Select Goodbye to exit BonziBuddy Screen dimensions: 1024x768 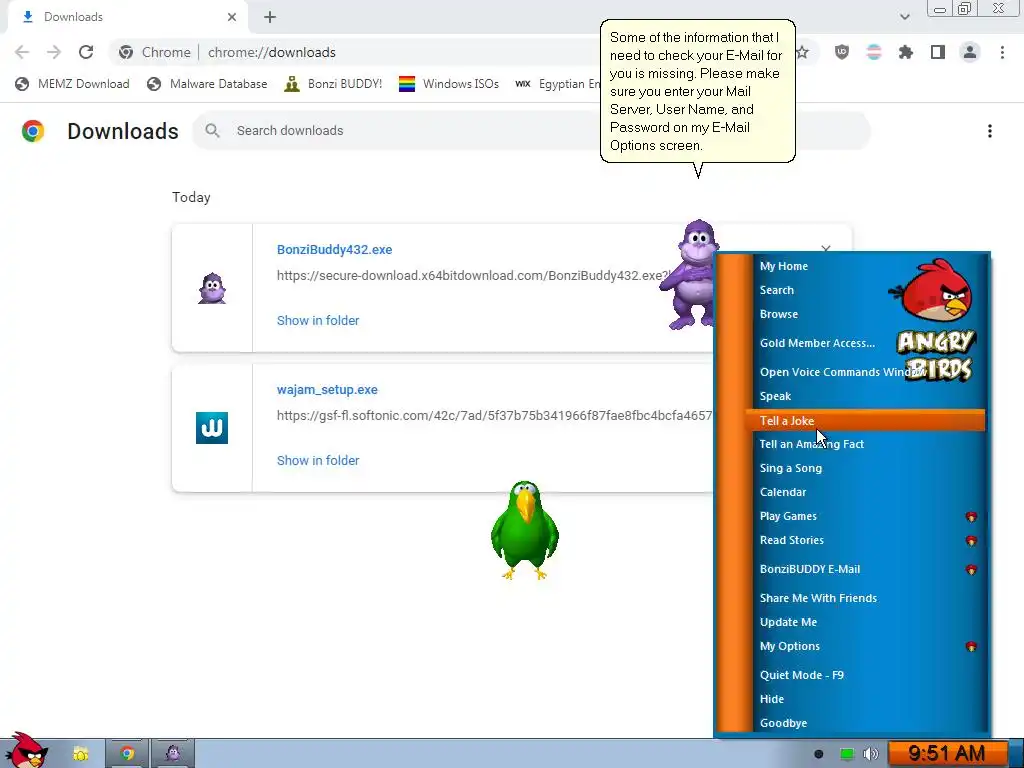(783, 724)
